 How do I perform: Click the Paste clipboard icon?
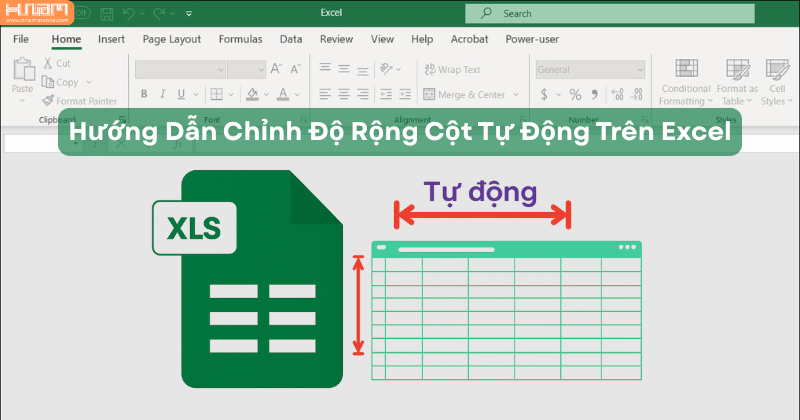pyautogui.click(x=23, y=69)
